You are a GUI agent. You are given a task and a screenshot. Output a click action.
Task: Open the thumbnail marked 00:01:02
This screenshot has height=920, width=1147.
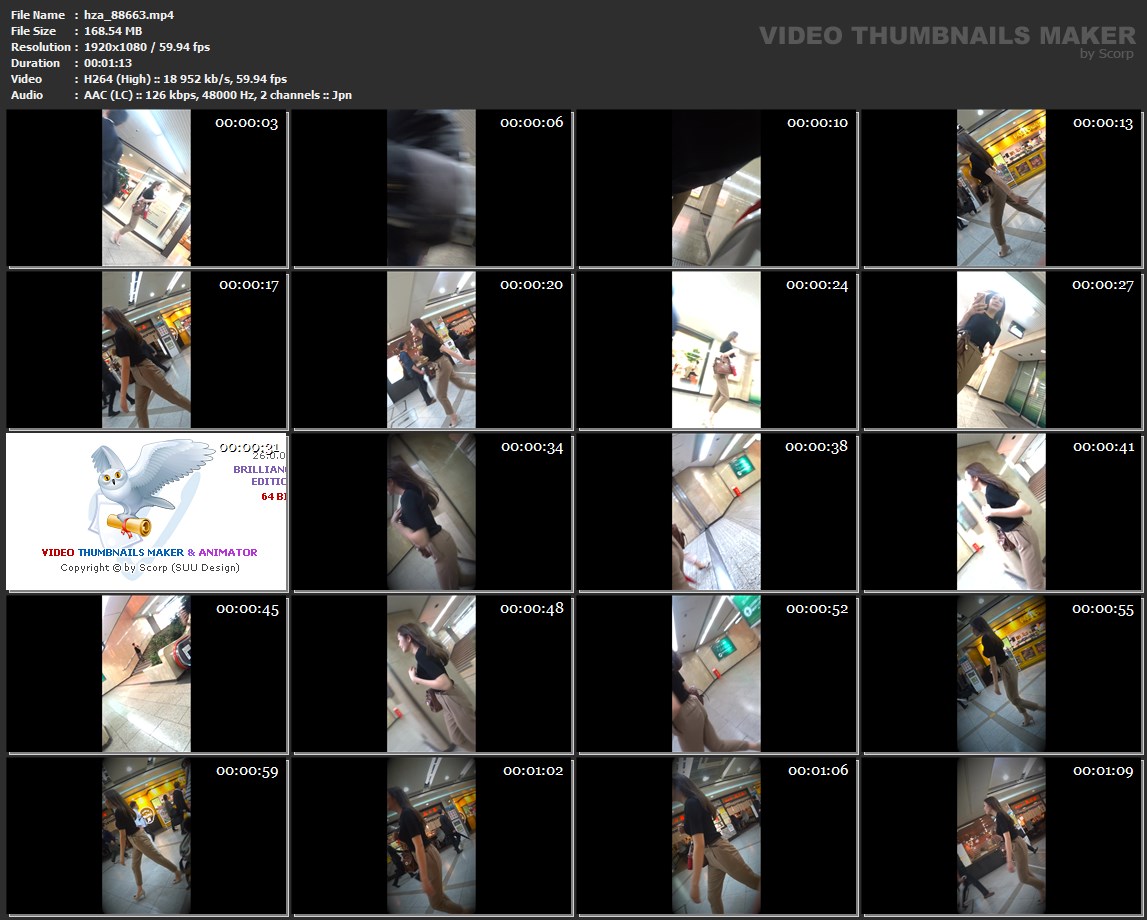tap(431, 836)
